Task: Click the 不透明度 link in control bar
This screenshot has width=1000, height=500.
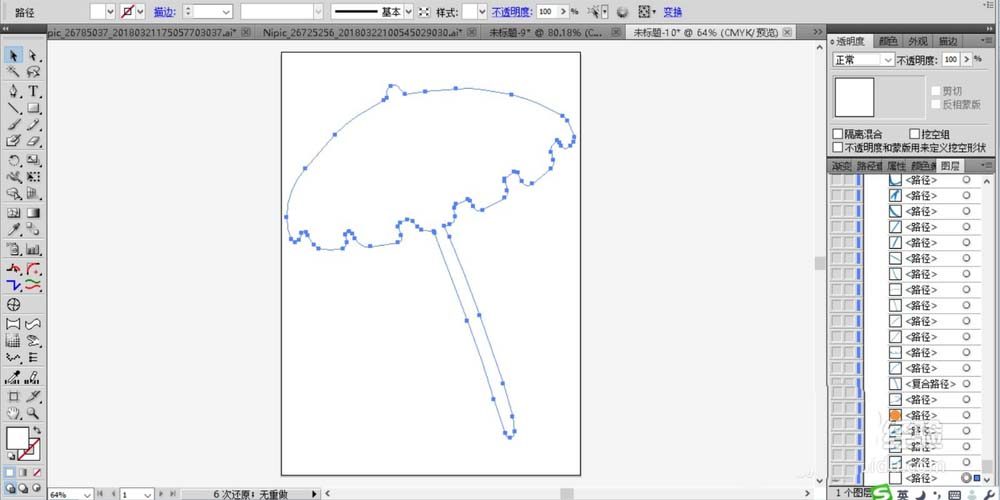Action: point(511,12)
